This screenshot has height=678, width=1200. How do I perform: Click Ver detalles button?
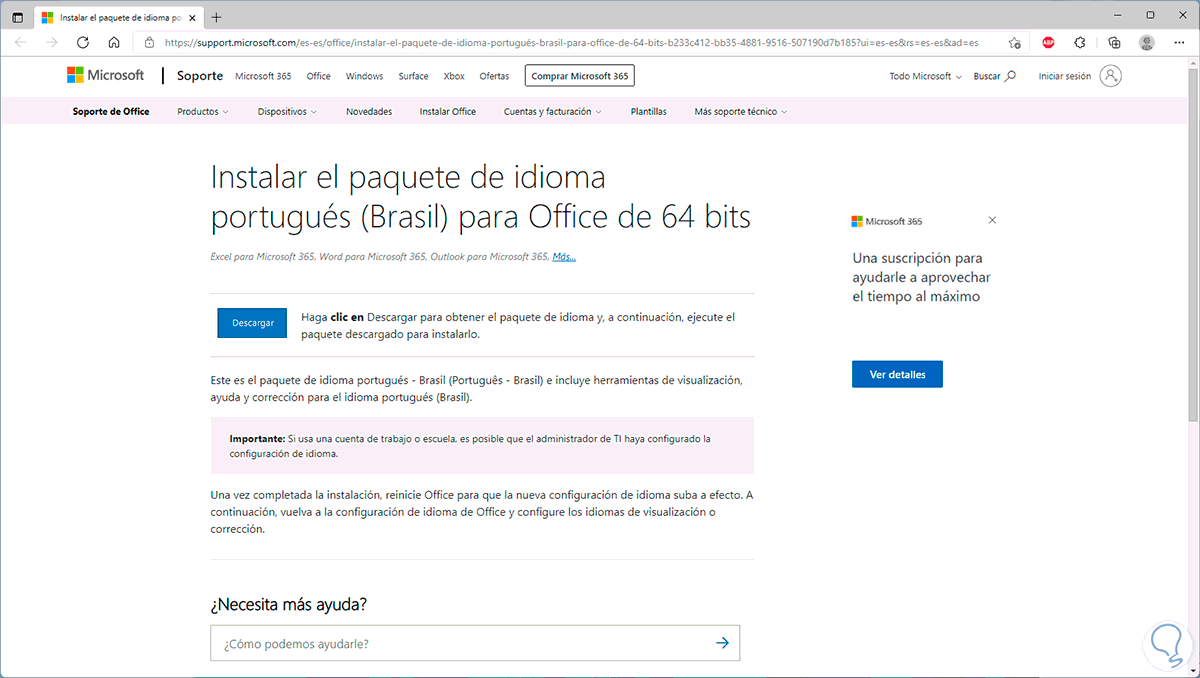(x=897, y=374)
